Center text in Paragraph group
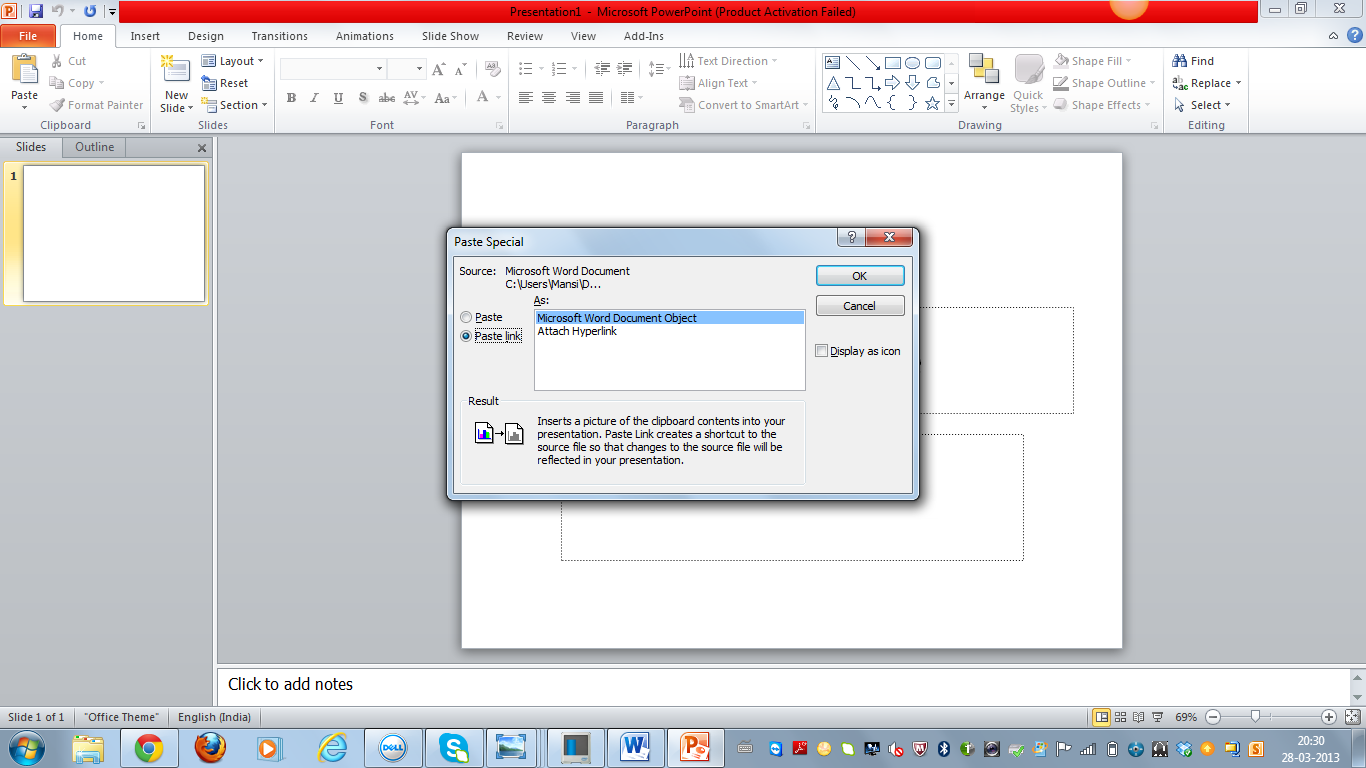Screen dimensions: 1366x768 click(549, 98)
